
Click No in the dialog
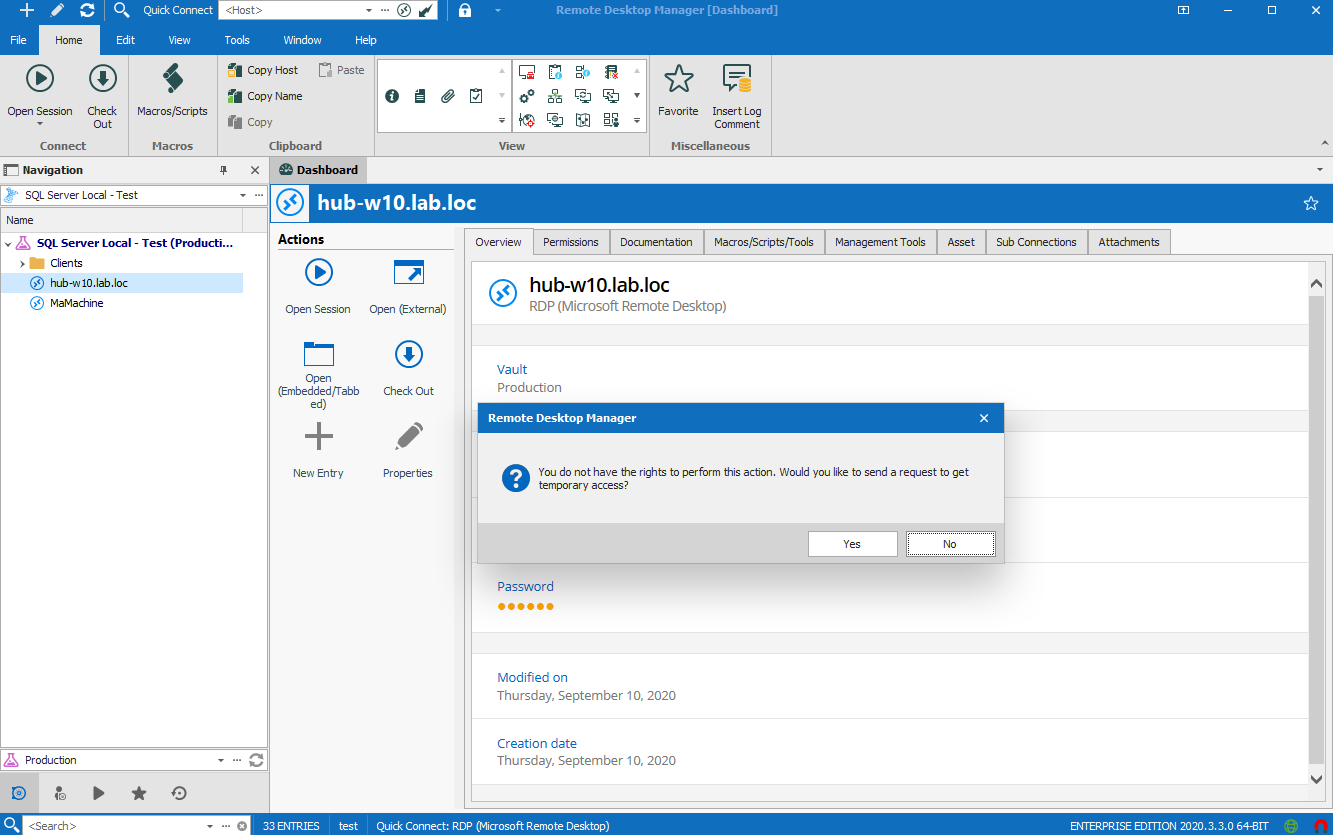pos(949,544)
